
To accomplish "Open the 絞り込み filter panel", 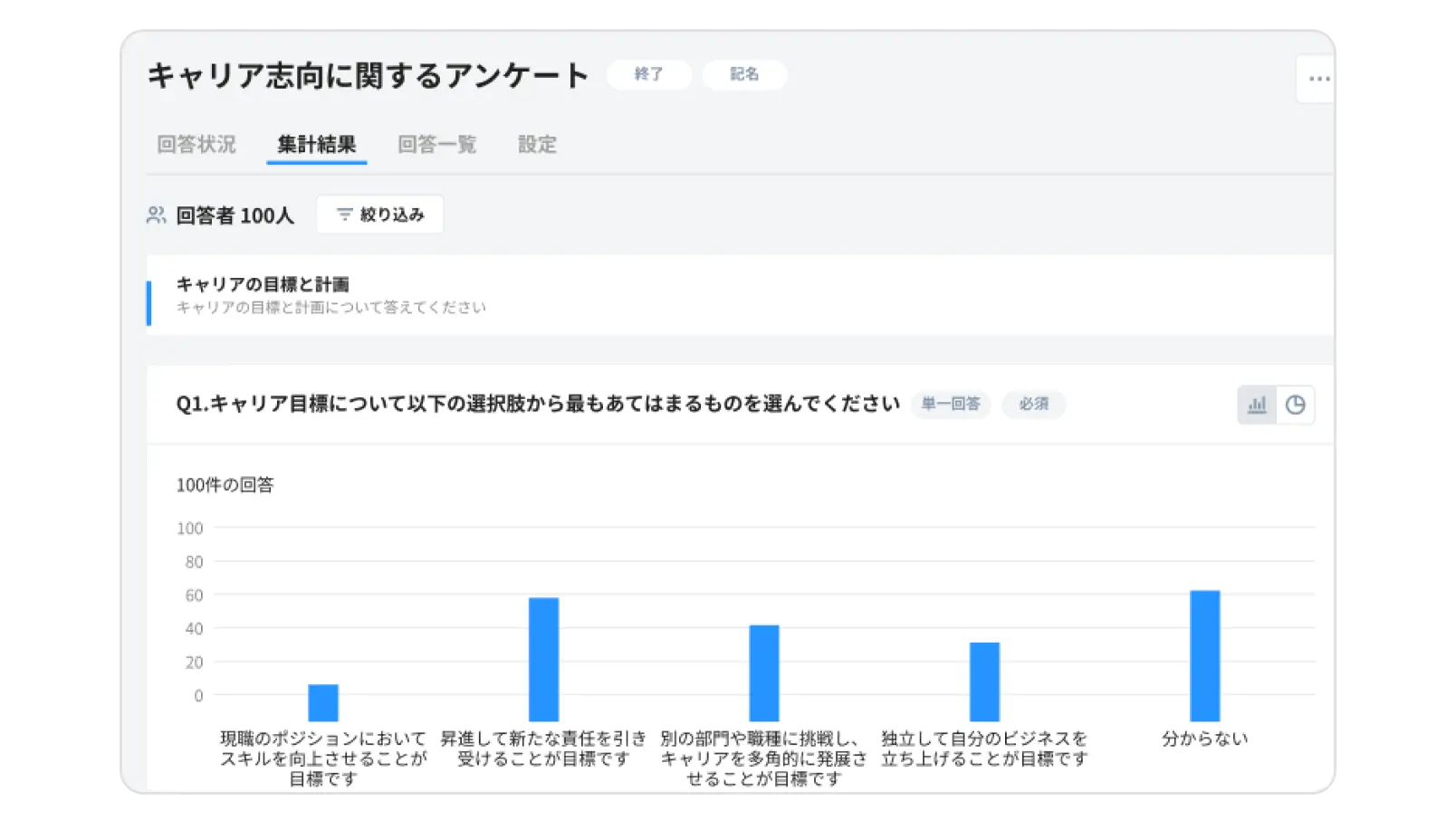I will pos(379,215).
